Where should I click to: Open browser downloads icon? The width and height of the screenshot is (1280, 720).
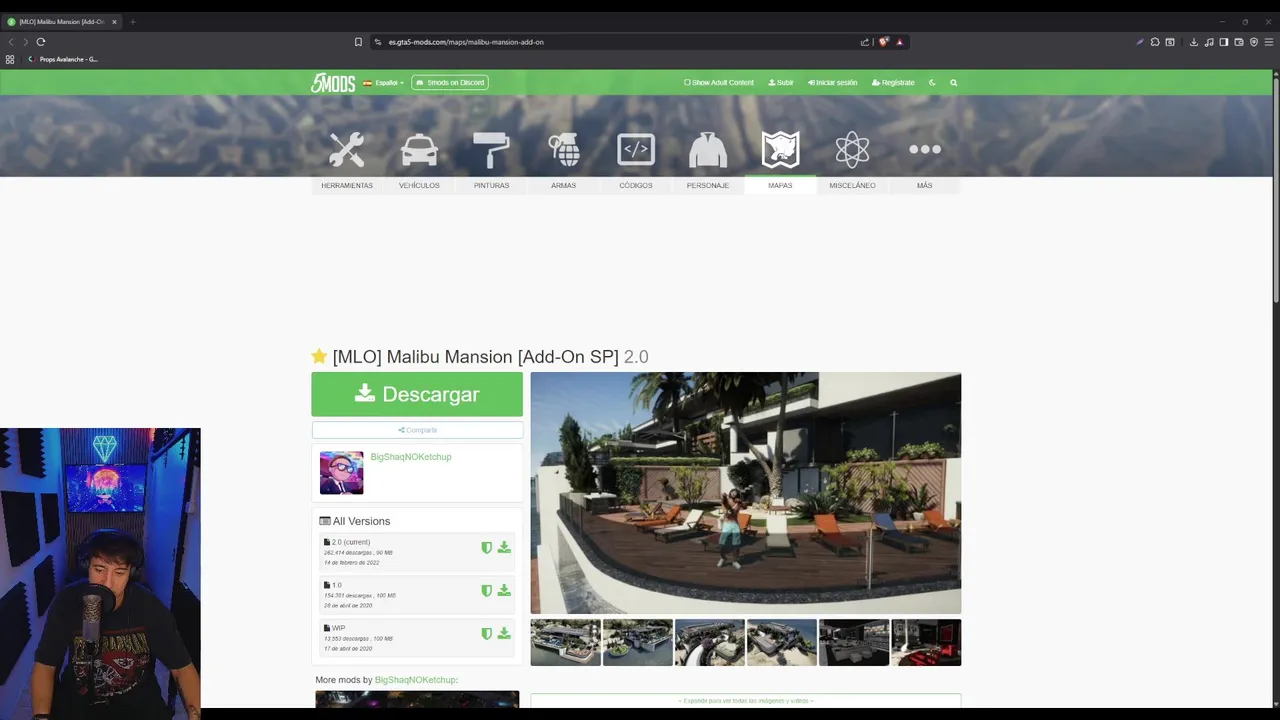point(1194,42)
